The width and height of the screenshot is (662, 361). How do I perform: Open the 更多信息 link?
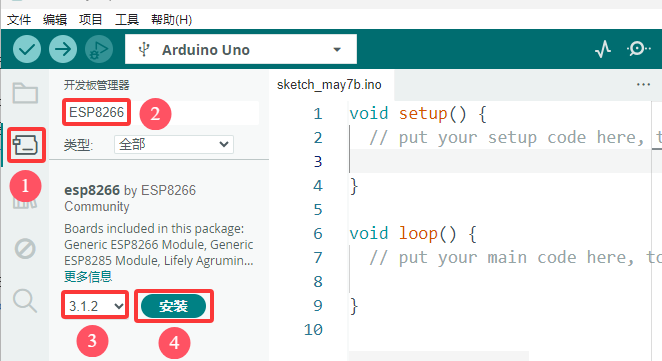[88, 277]
